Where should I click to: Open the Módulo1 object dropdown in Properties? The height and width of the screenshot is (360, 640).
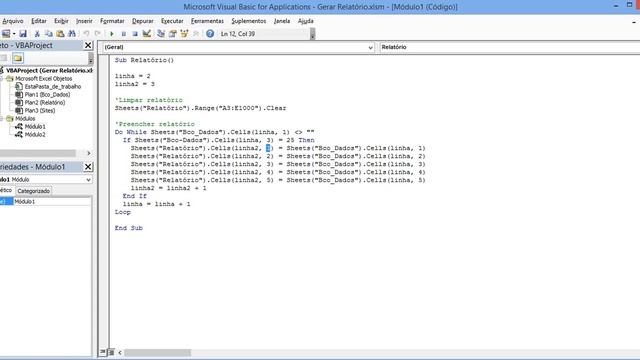pyautogui.click(x=88, y=180)
